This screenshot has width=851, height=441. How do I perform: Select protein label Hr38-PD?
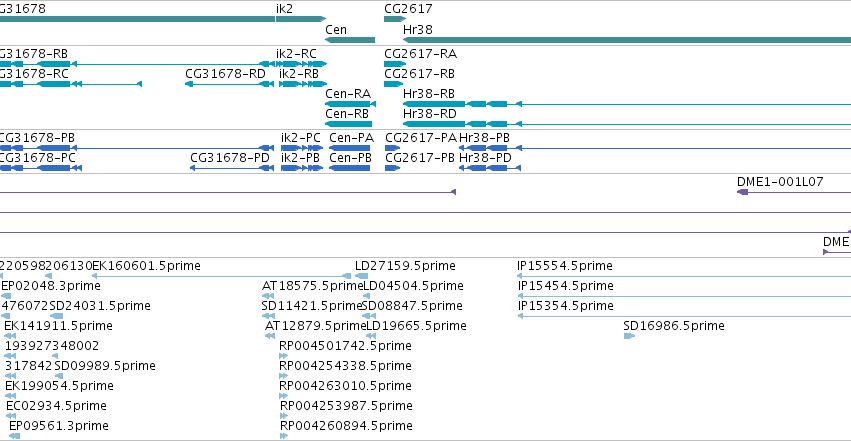coord(485,158)
